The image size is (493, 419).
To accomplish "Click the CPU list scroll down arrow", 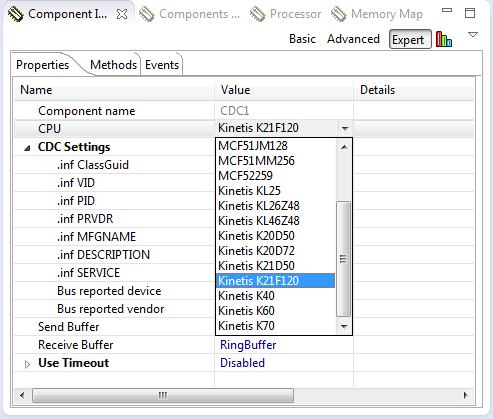I will (x=344, y=326).
